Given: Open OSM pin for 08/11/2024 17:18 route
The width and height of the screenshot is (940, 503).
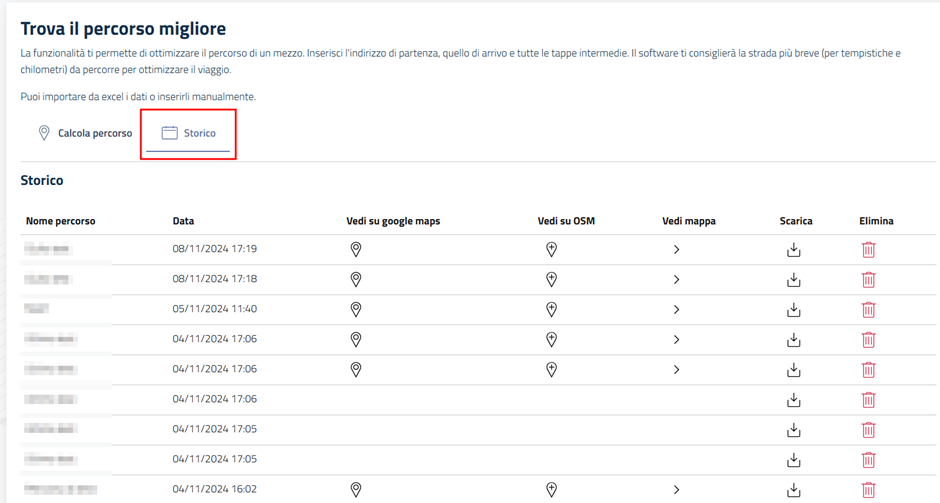Looking at the screenshot, I should pyautogui.click(x=551, y=280).
